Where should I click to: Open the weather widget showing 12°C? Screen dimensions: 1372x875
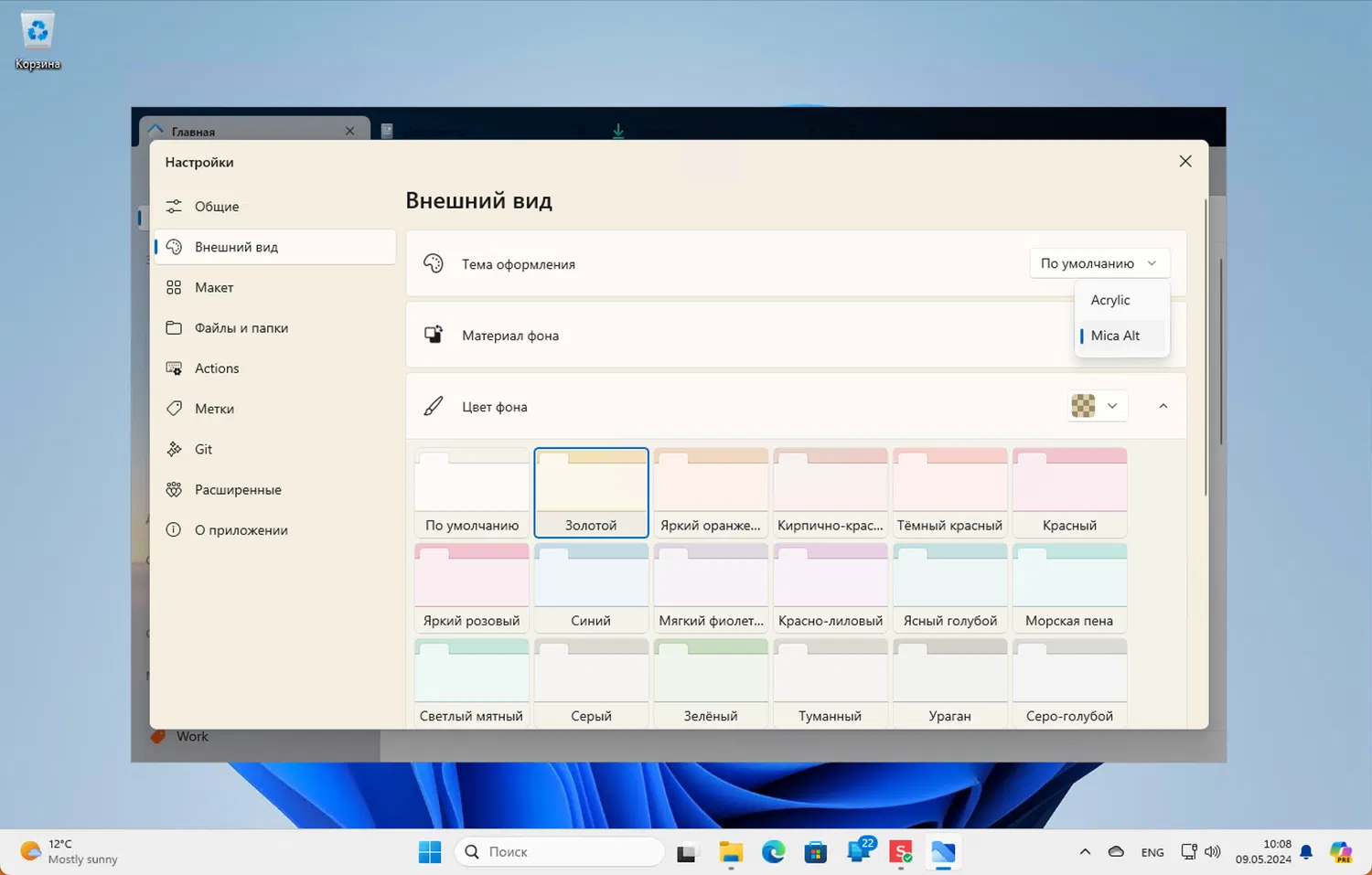tap(71, 852)
